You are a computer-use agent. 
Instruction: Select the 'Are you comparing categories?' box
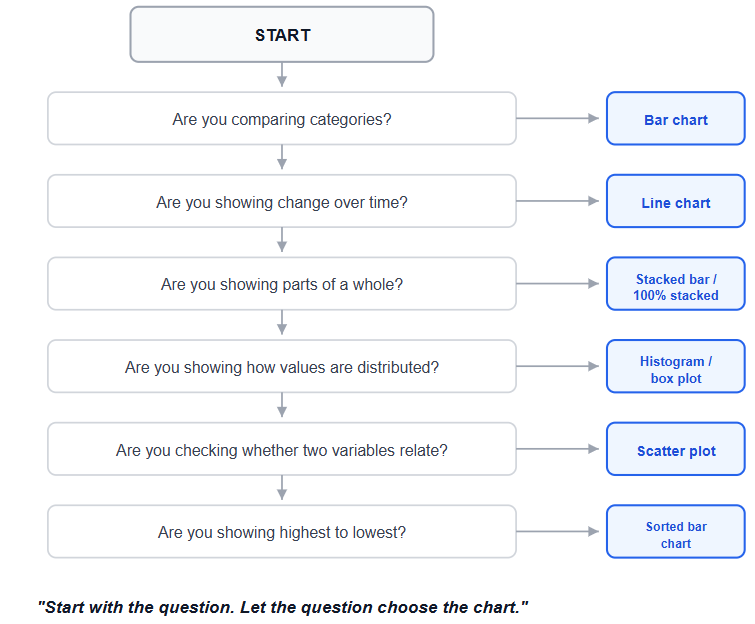(282, 118)
